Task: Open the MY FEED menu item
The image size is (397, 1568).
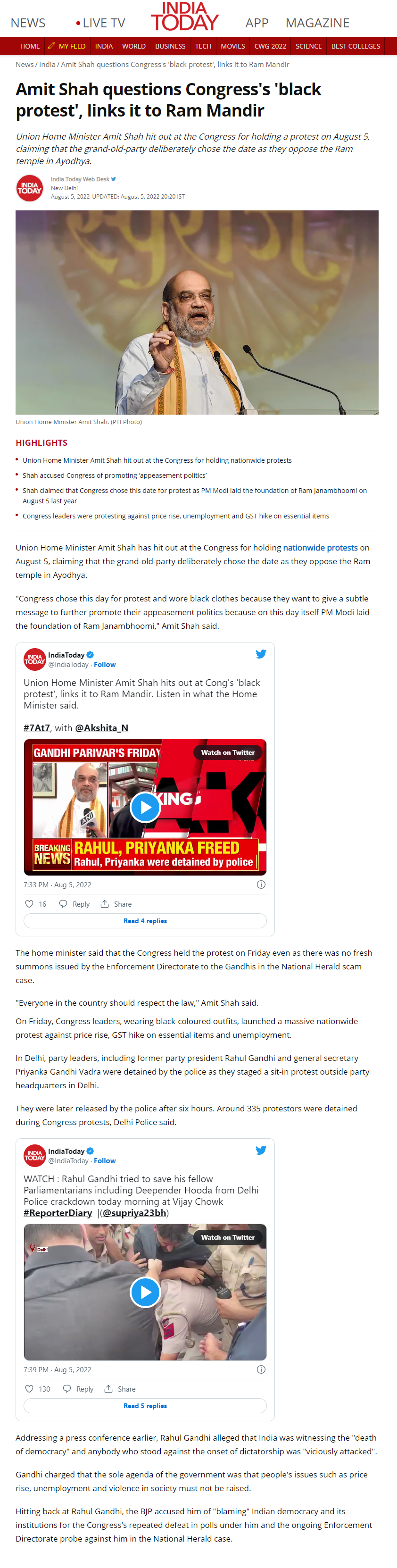Action: click(x=67, y=46)
